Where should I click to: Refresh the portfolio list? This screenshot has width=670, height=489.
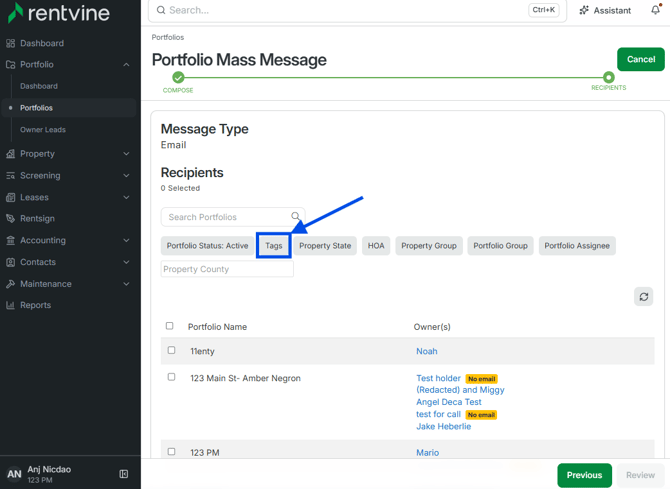click(644, 297)
